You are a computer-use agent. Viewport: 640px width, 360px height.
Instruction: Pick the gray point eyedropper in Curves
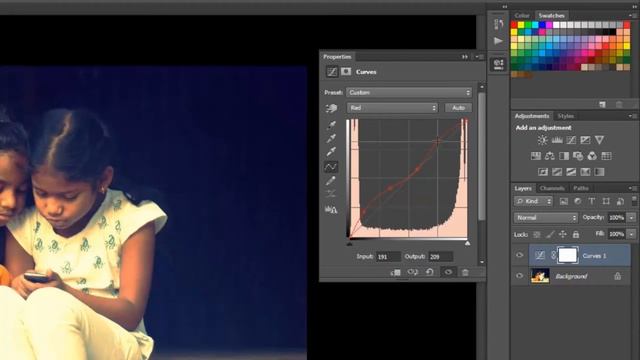pyautogui.click(x=331, y=138)
